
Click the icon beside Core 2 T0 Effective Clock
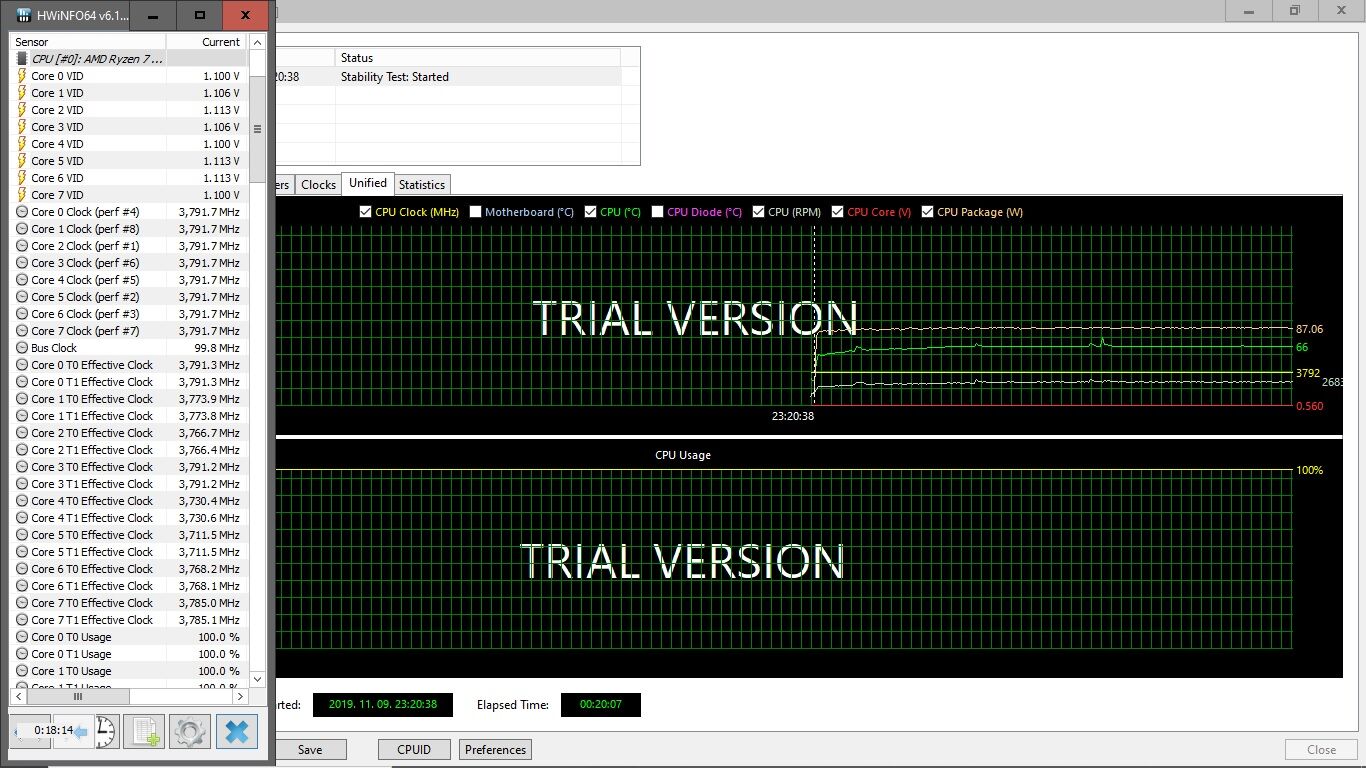click(x=22, y=433)
